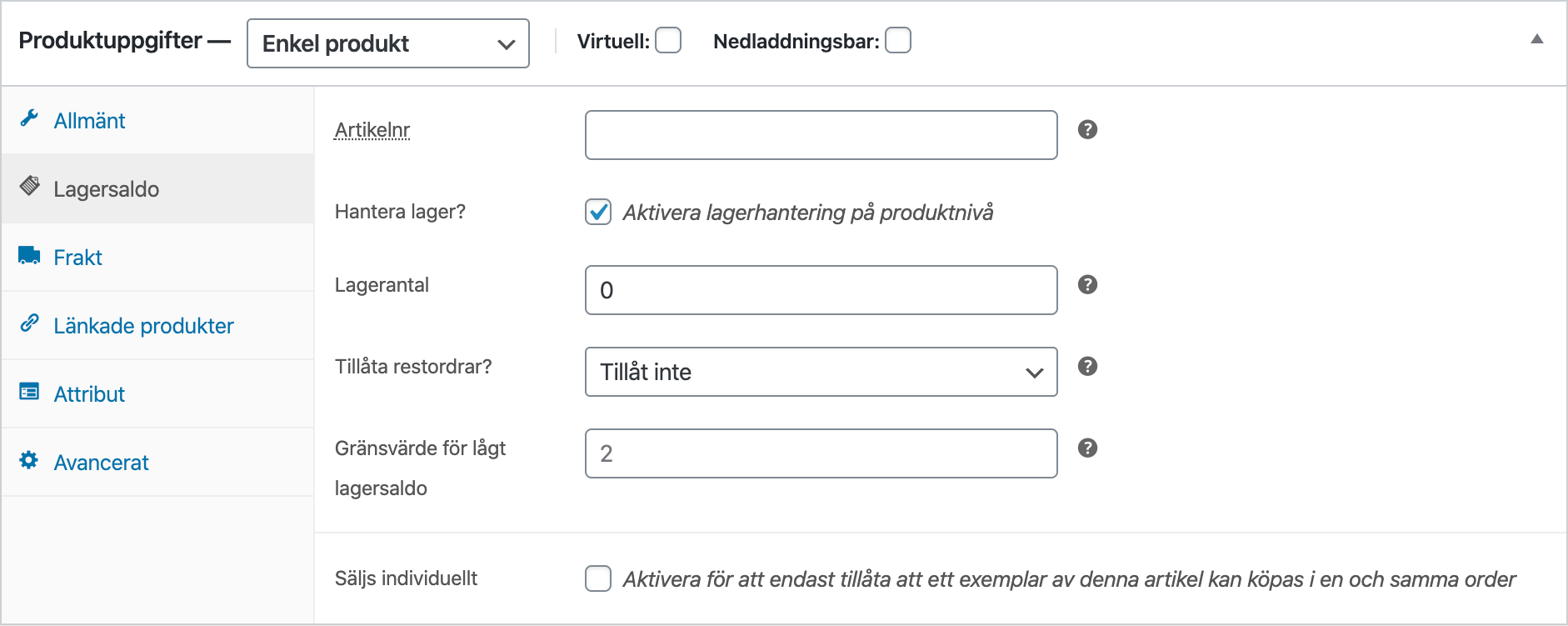Enable the Virtuell checkbox
Screen dimensions: 1568x626
tap(668, 41)
